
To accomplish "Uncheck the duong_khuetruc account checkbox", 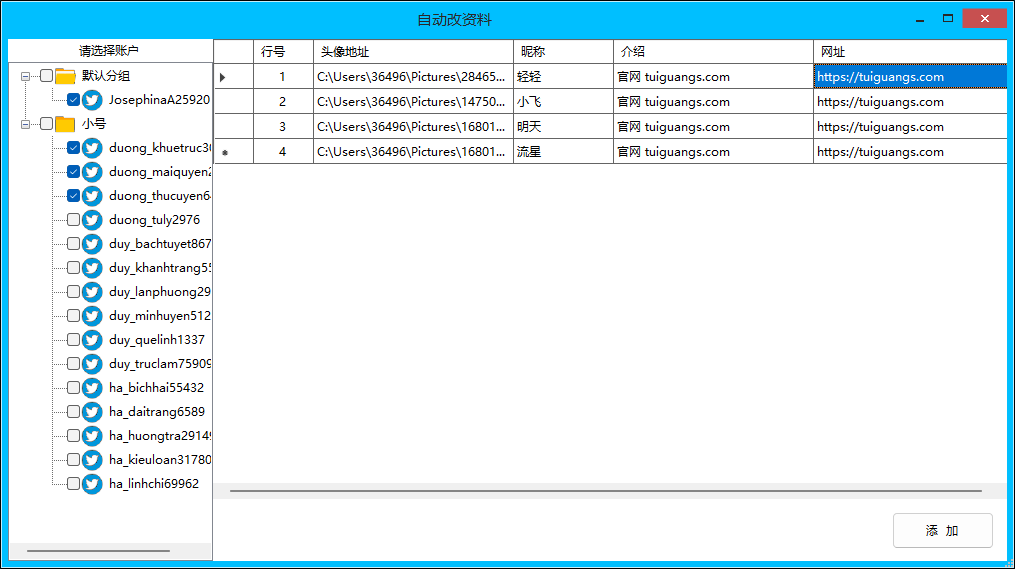I will [x=73, y=148].
